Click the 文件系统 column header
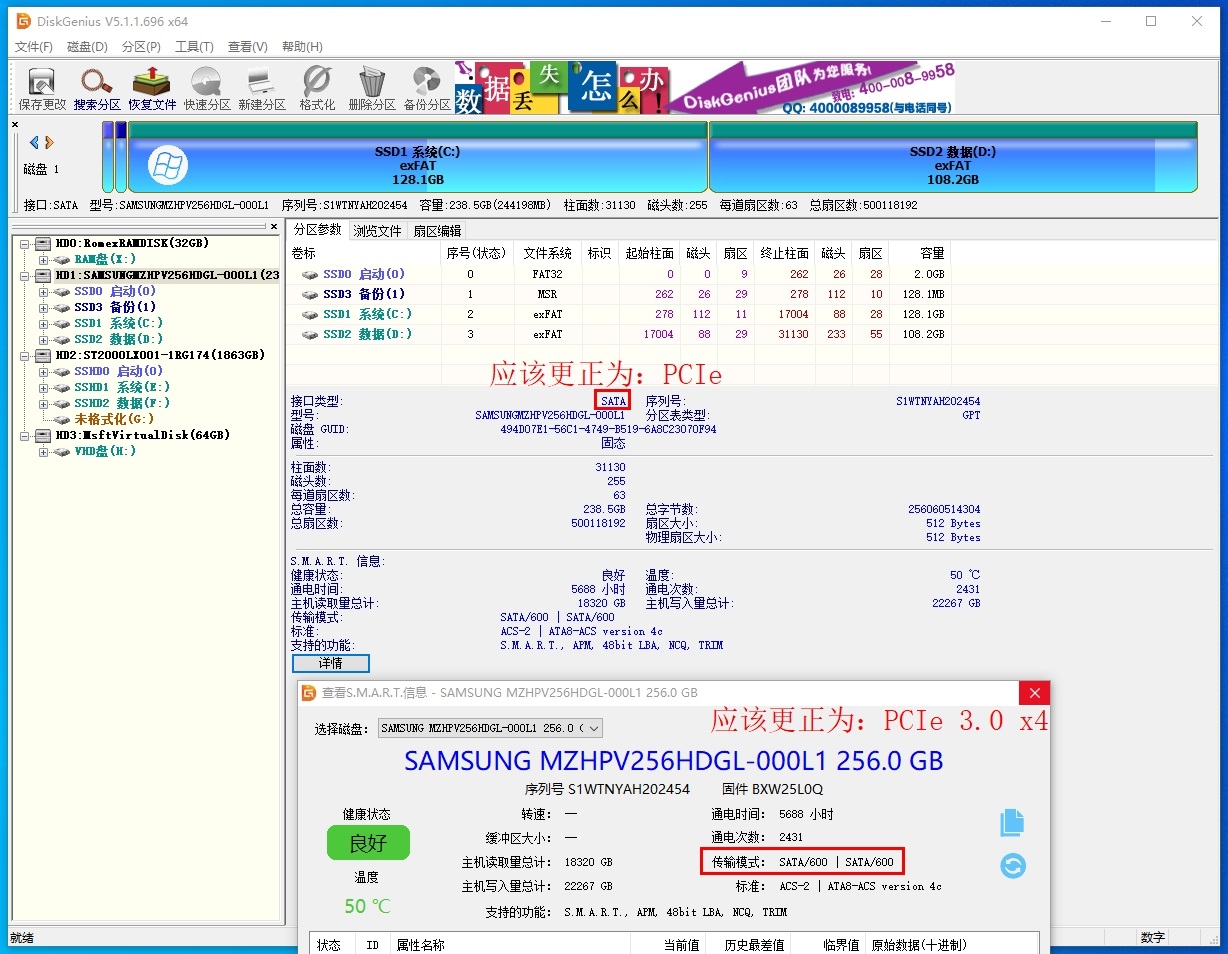The width and height of the screenshot is (1228, 954). click(x=547, y=253)
